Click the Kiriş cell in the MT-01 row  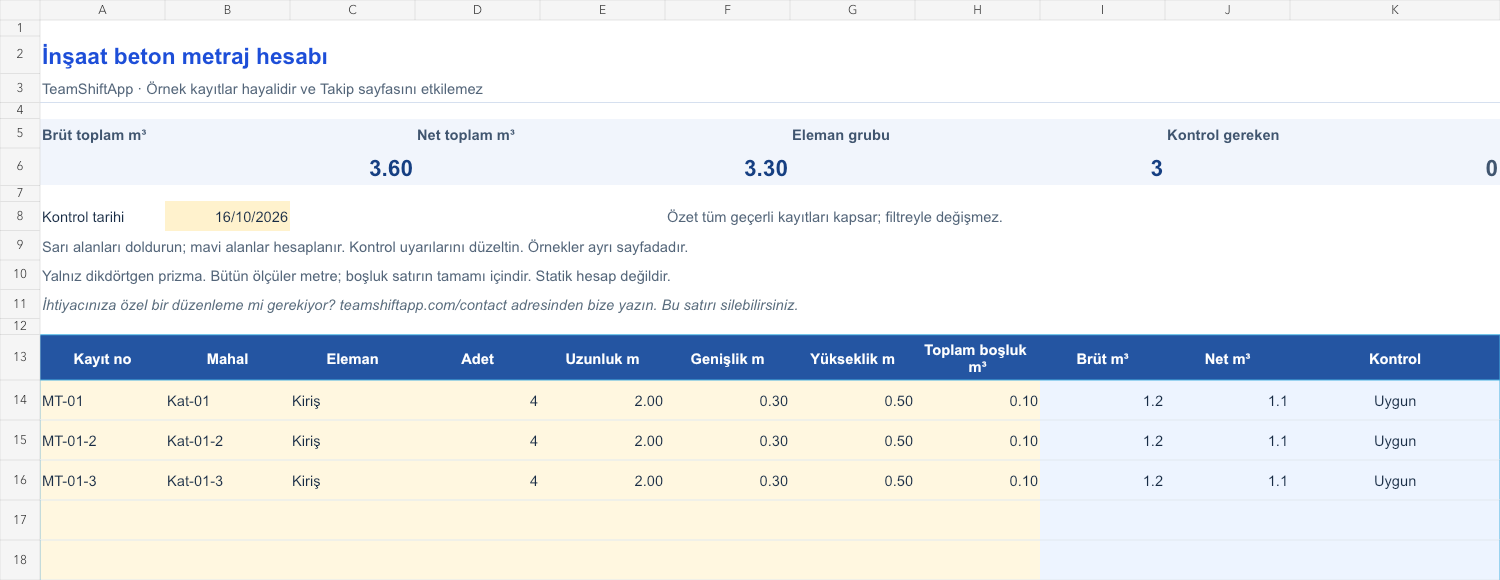[352, 401]
